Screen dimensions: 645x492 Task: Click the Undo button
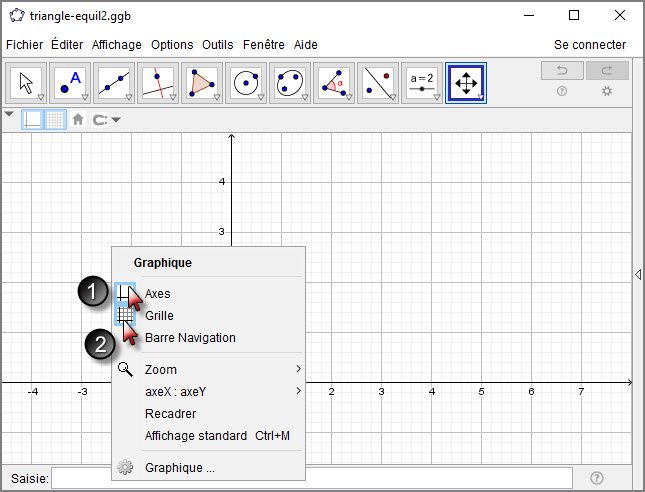[x=562, y=70]
